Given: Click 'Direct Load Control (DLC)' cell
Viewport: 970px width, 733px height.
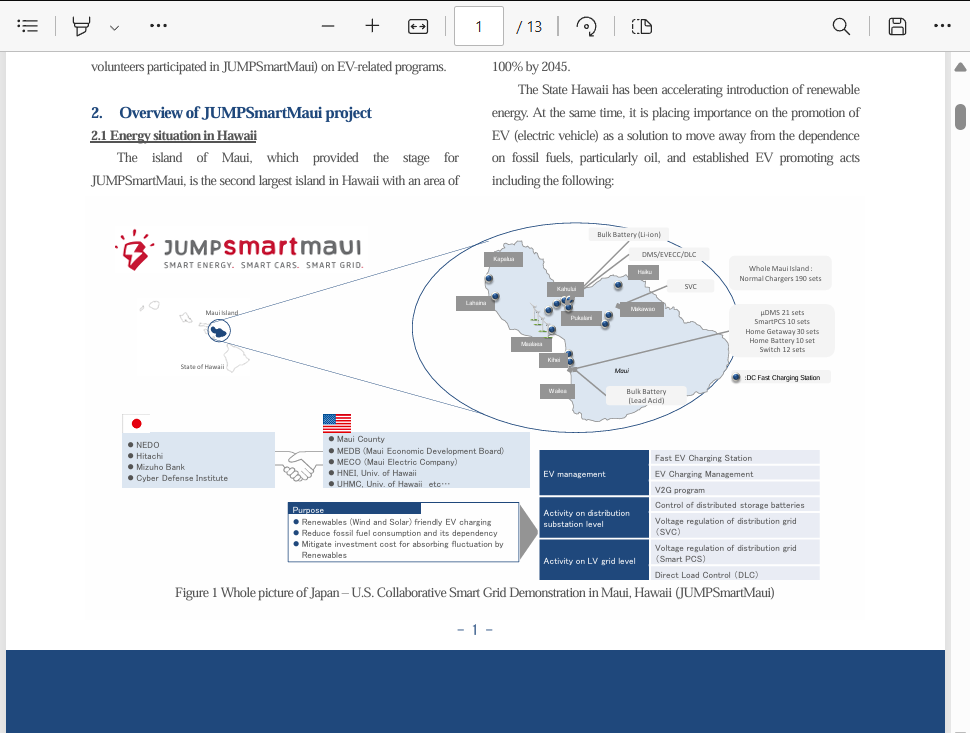Looking at the screenshot, I should click(x=734, y=575).
